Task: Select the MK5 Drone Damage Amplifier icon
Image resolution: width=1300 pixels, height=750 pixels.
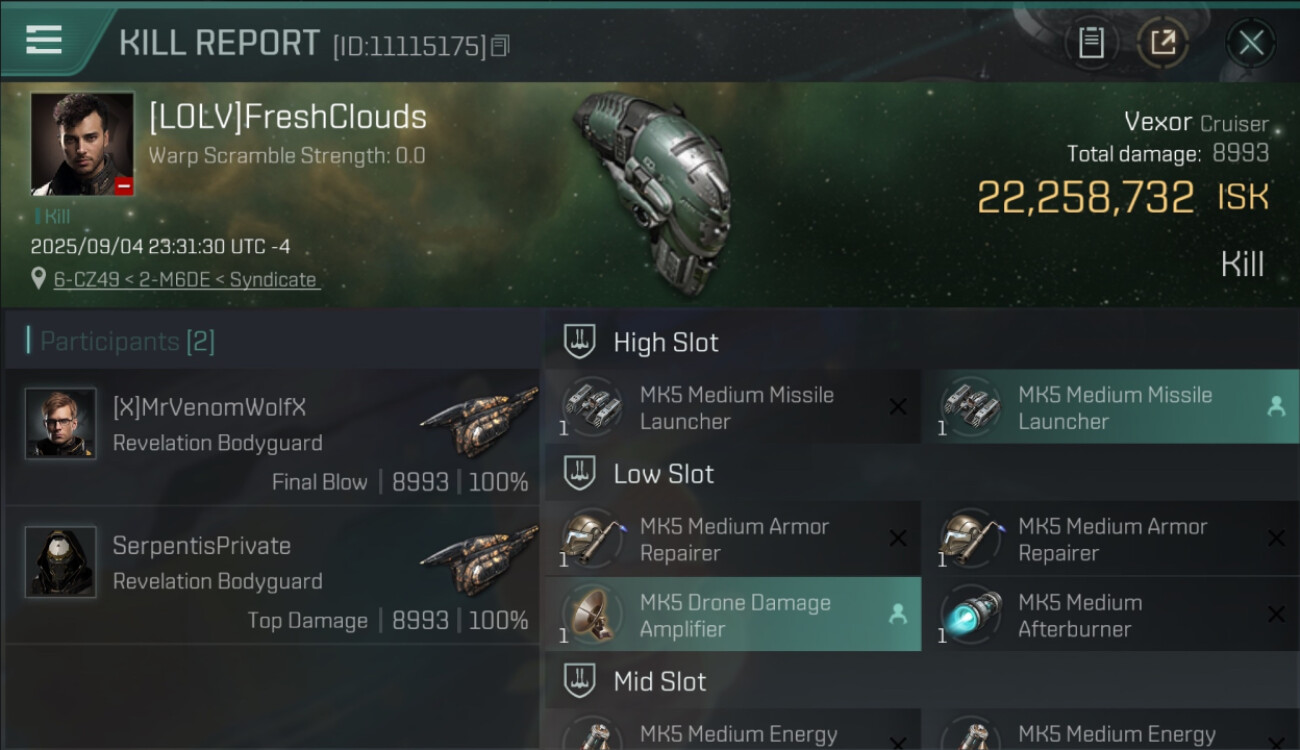Action: coord(591,615)
